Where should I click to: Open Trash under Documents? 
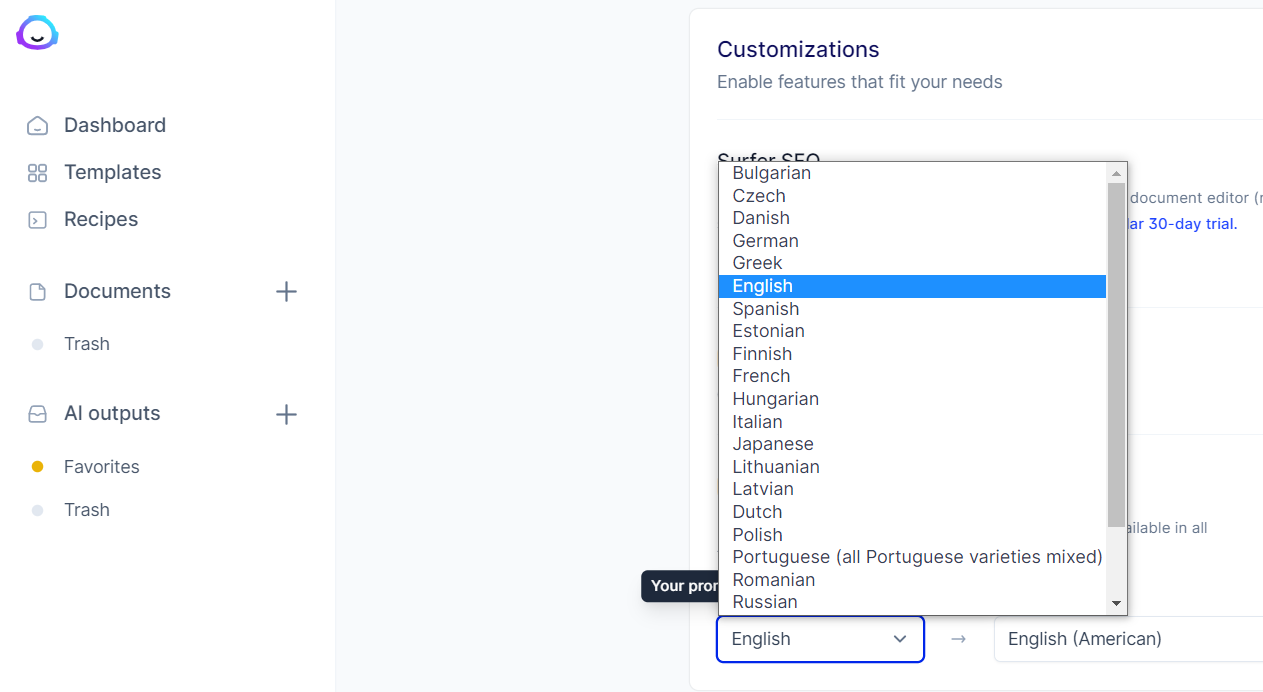click(x=87, y=344)
